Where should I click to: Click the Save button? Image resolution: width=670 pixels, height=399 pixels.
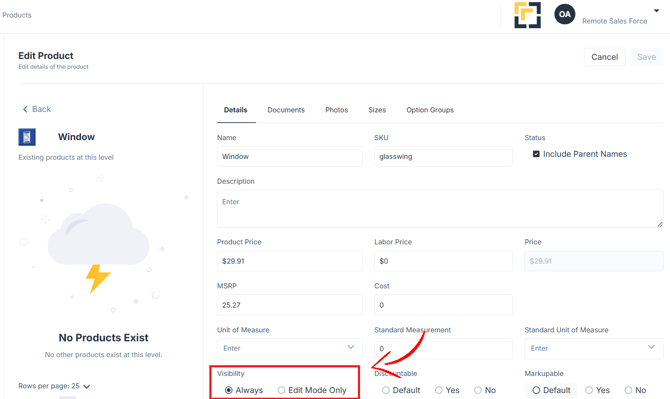click(646, 57)
